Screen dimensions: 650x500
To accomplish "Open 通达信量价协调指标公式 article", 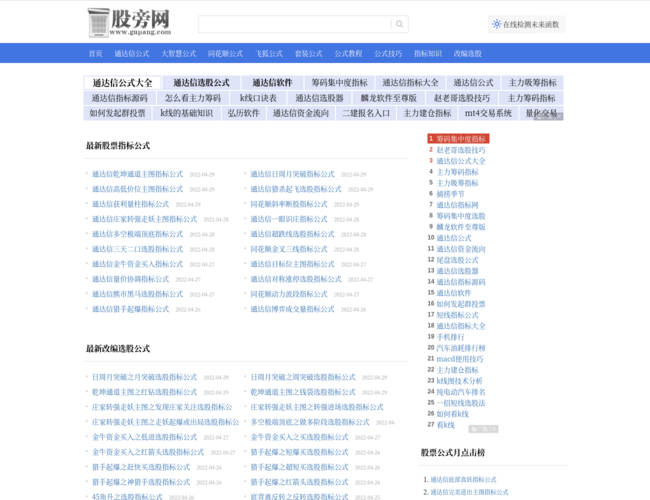I will tap(130, 279).
